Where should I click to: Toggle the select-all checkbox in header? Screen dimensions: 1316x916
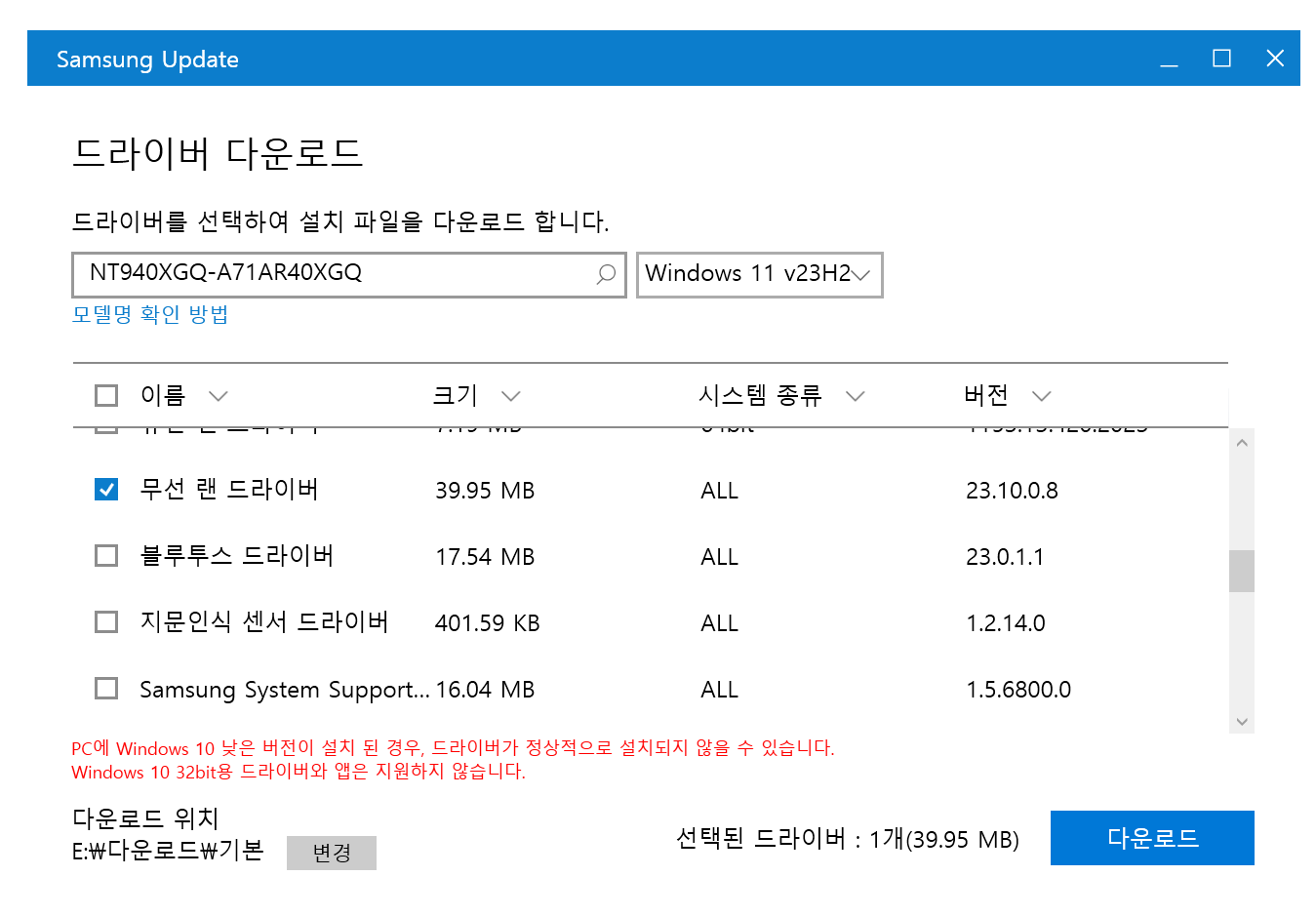click(x=106, y=395)
